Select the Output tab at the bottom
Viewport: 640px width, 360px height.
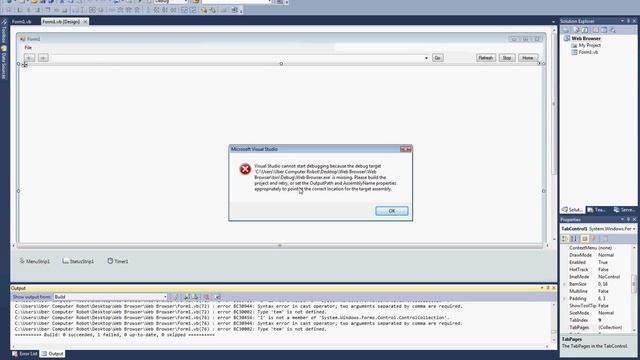(52, 353)
